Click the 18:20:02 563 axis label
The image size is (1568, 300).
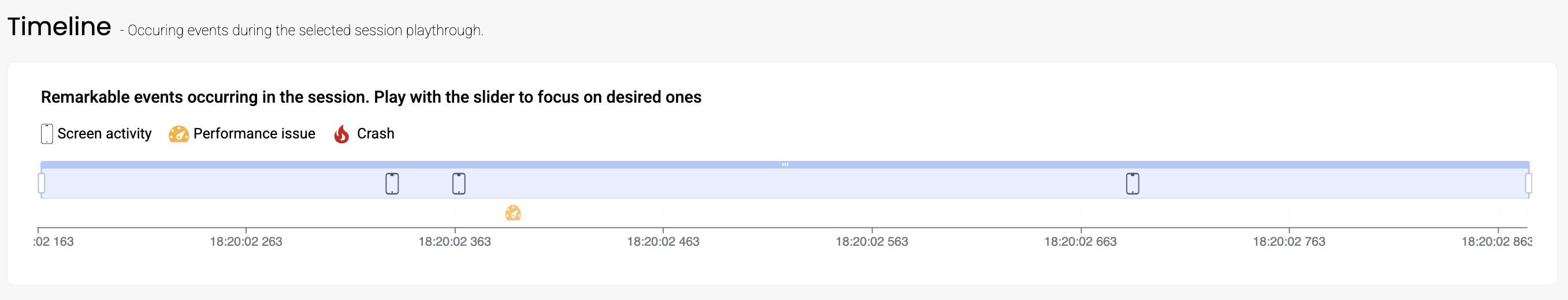(x=872, y=242)
